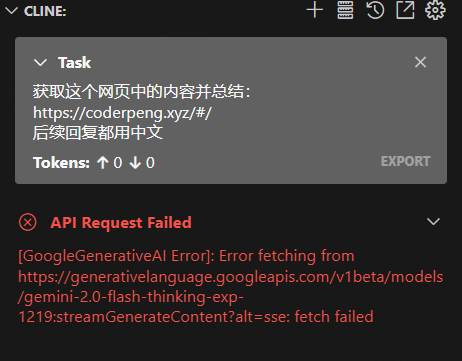Screen dimensions: 462x361
Task: Click the tokens upload arrow icon
Action: pos(103,163)
